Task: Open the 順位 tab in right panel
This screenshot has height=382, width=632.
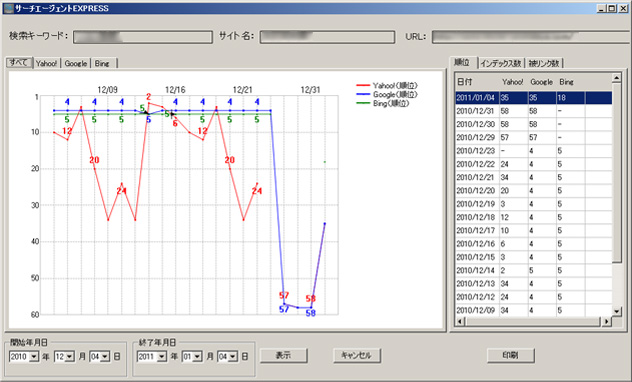Action: pos(463,62)
